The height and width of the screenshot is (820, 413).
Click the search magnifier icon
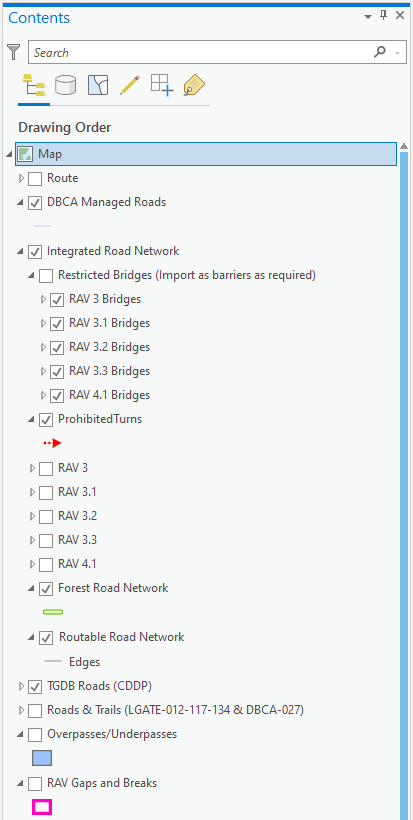pos(380,52)
